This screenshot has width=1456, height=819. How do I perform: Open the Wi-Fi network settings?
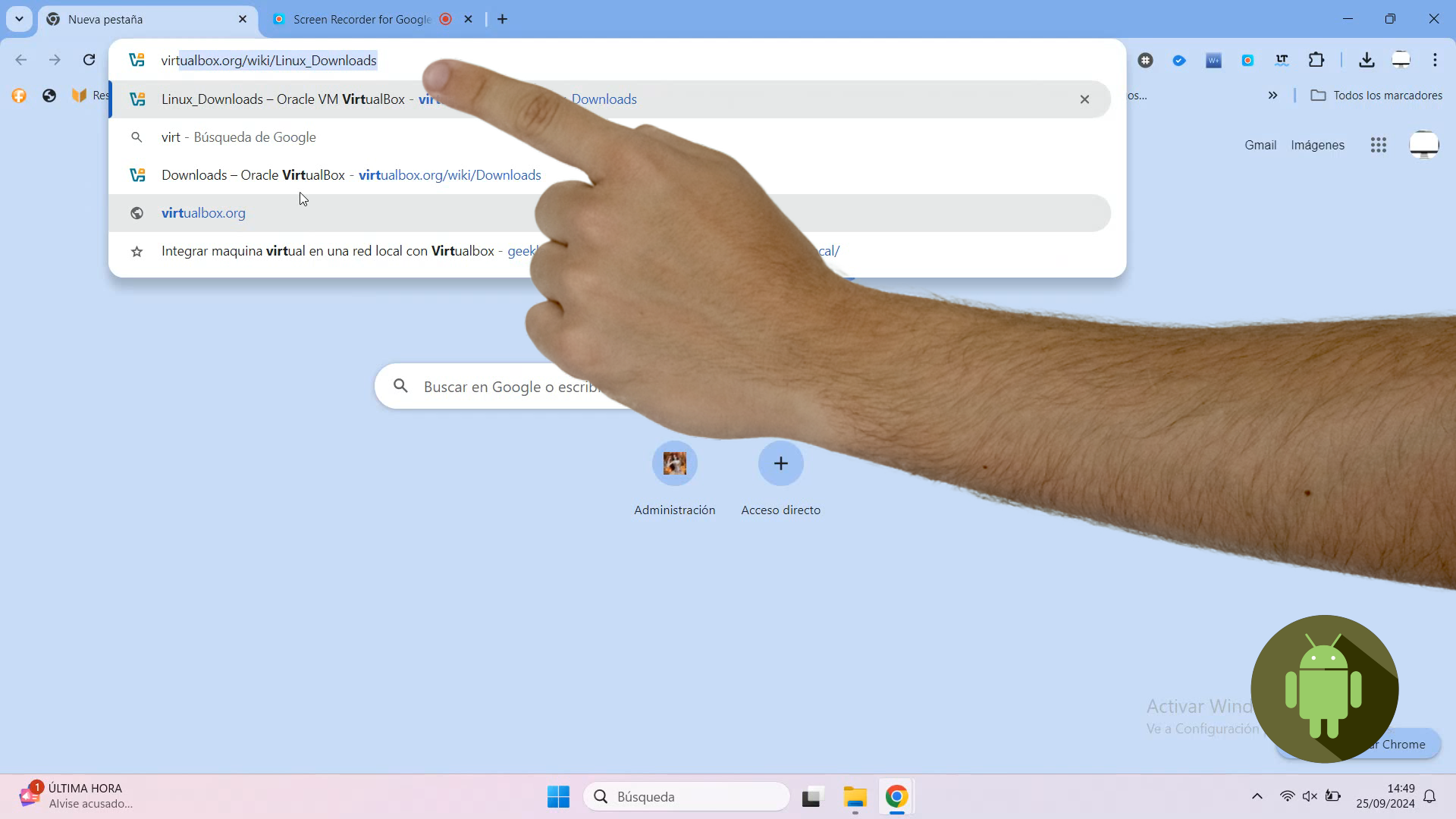[1287, 796]
